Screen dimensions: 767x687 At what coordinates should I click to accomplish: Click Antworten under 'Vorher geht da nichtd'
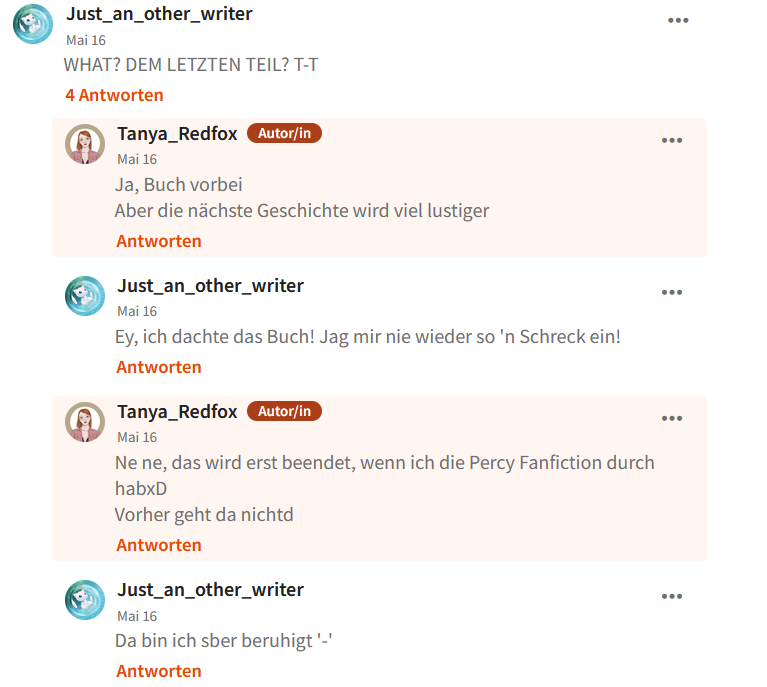pyautogui.click(x=158, y=545)
